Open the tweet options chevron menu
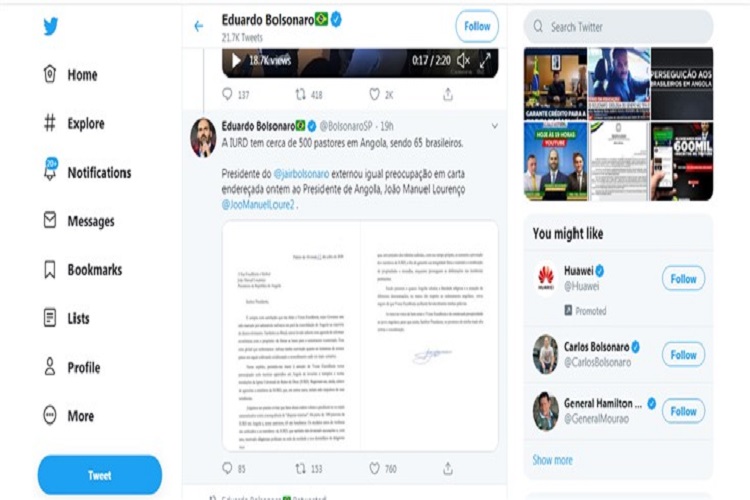Image resolution: width=750 pixels, height=500 pixels. [x=495, y=126]
